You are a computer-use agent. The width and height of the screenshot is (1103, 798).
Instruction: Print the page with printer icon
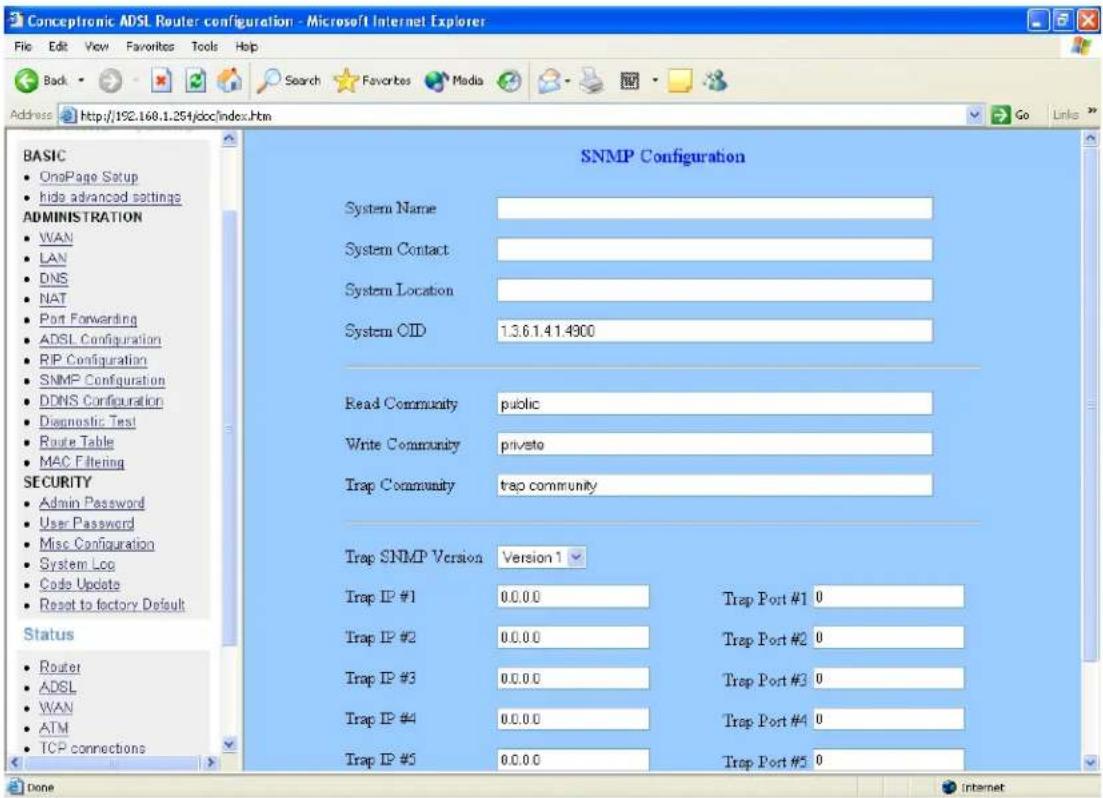coord(592,81)
